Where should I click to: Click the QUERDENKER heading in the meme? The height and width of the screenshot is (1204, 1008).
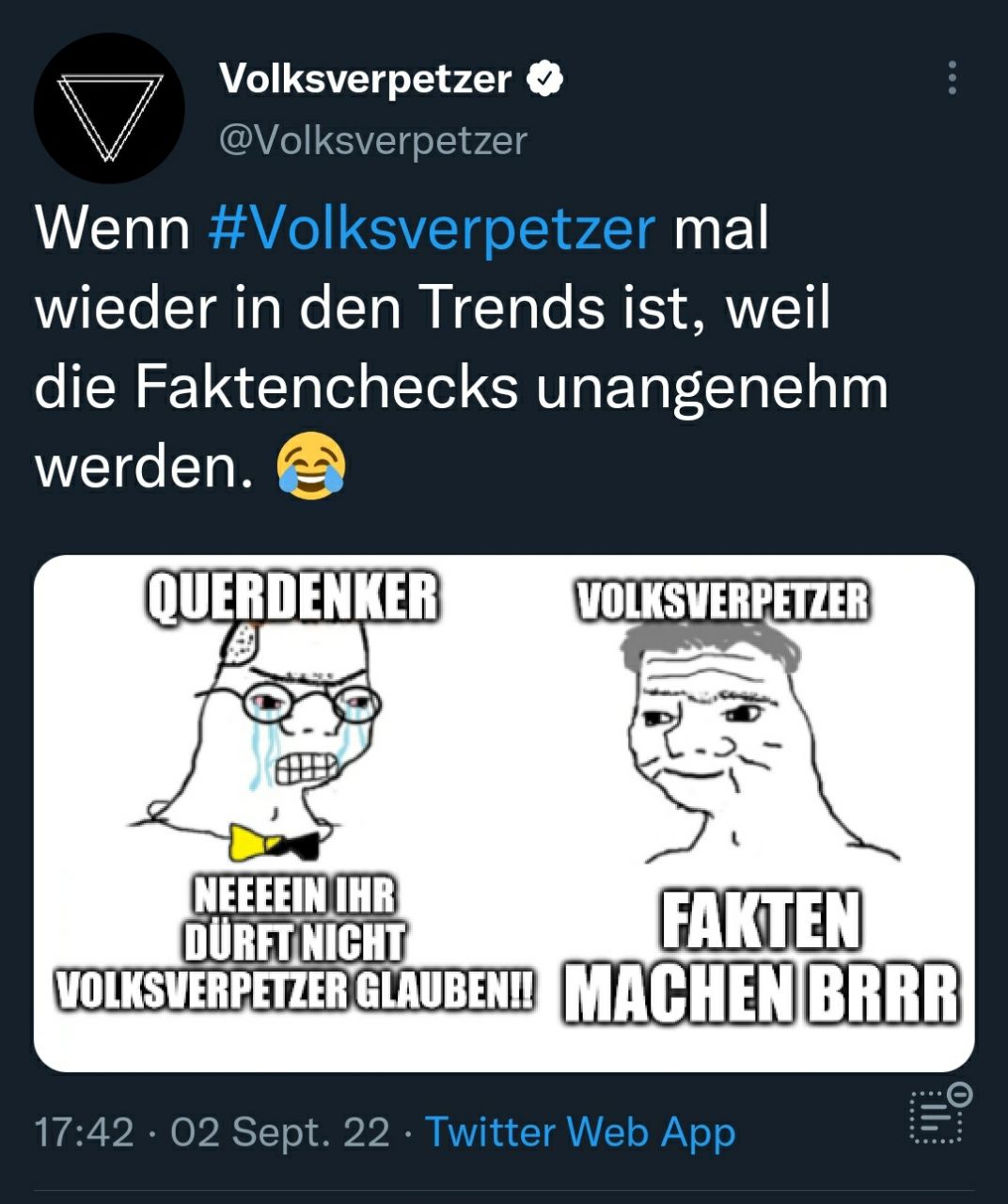[x=292, y=596]
